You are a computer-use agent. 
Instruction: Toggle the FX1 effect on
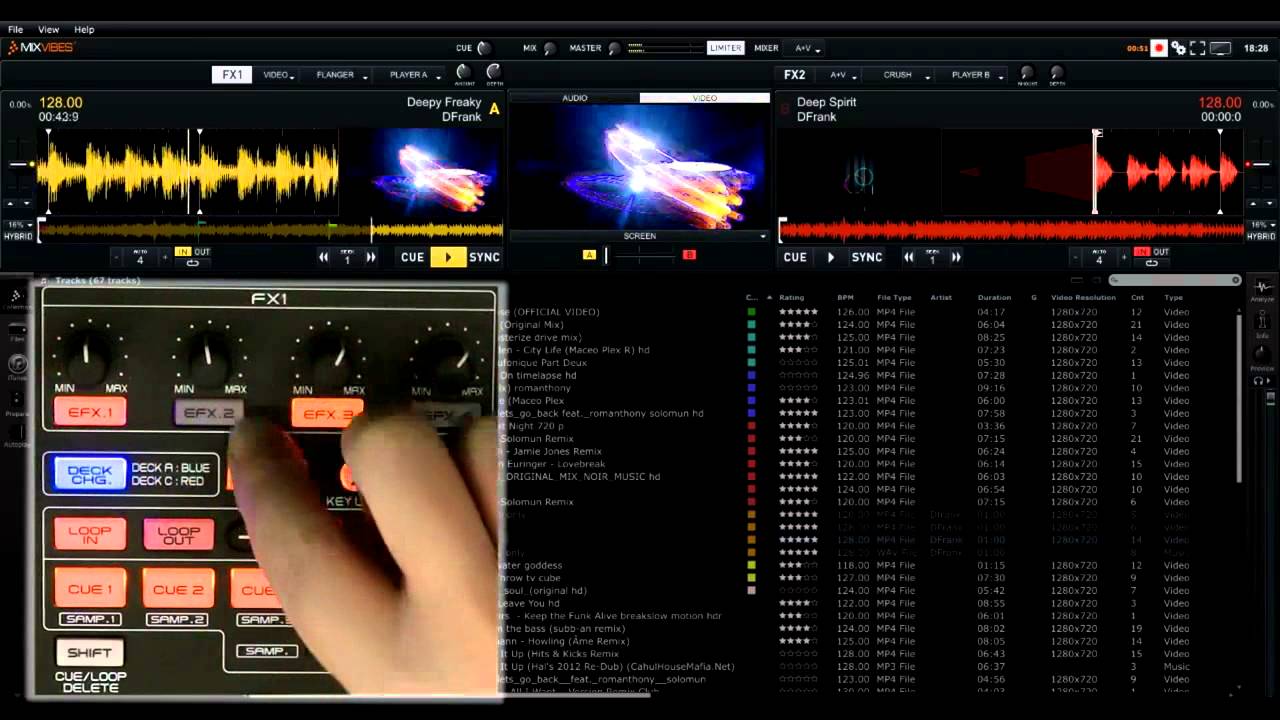tap(232, 75)
